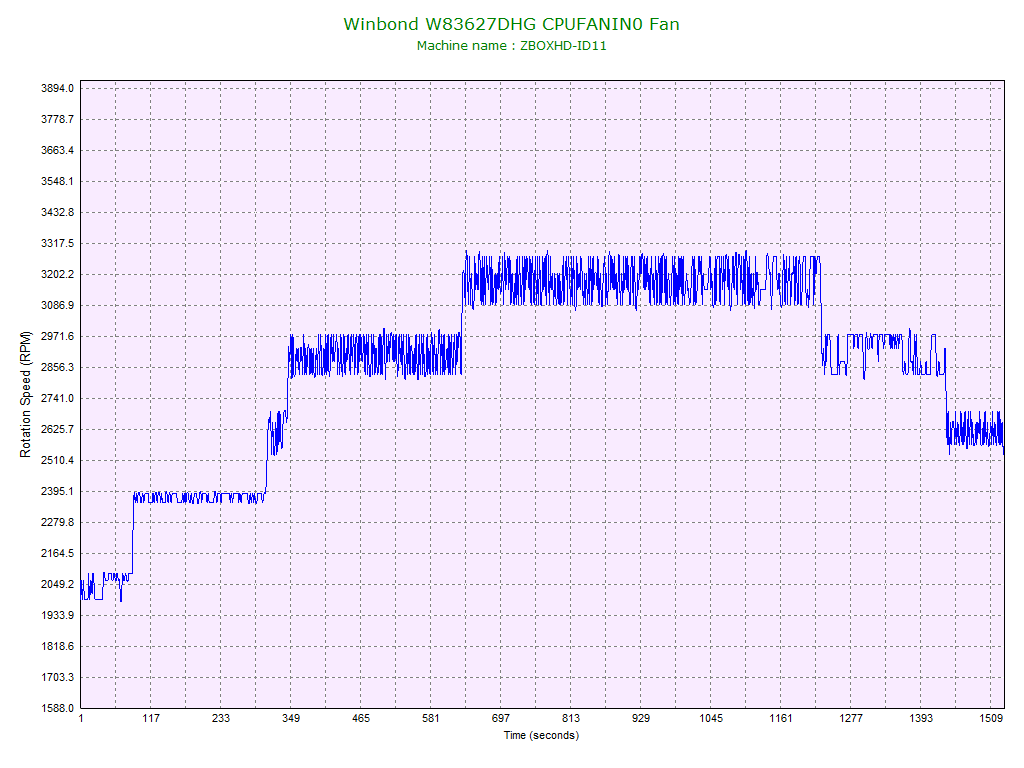Screen dimensions: 1024x768
Task: Click the 3202.2 y-axis value
Action: [57, 274]
